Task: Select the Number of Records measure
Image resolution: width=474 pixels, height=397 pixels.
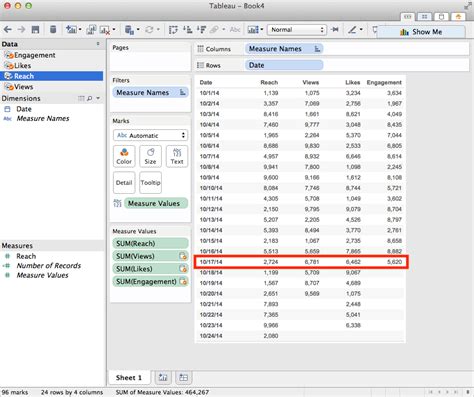Action: click(49, 266)
